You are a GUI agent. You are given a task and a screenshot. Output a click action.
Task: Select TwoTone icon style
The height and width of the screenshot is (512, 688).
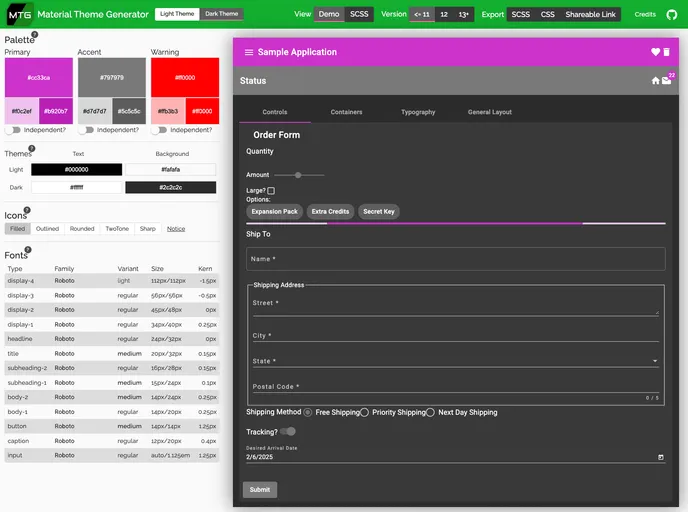(x=117, y=229)
